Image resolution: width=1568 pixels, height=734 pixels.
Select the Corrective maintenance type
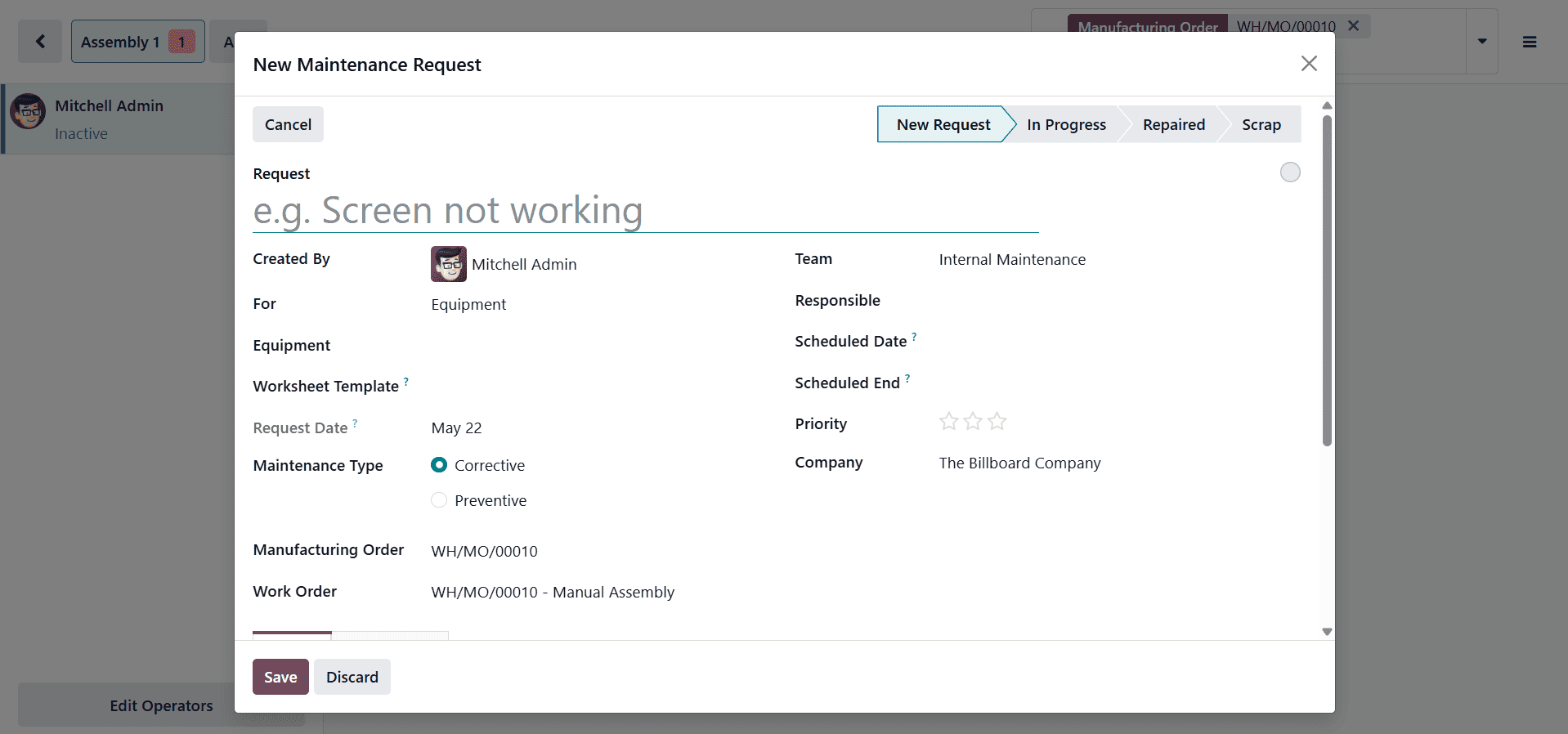[x=439, y=465]
